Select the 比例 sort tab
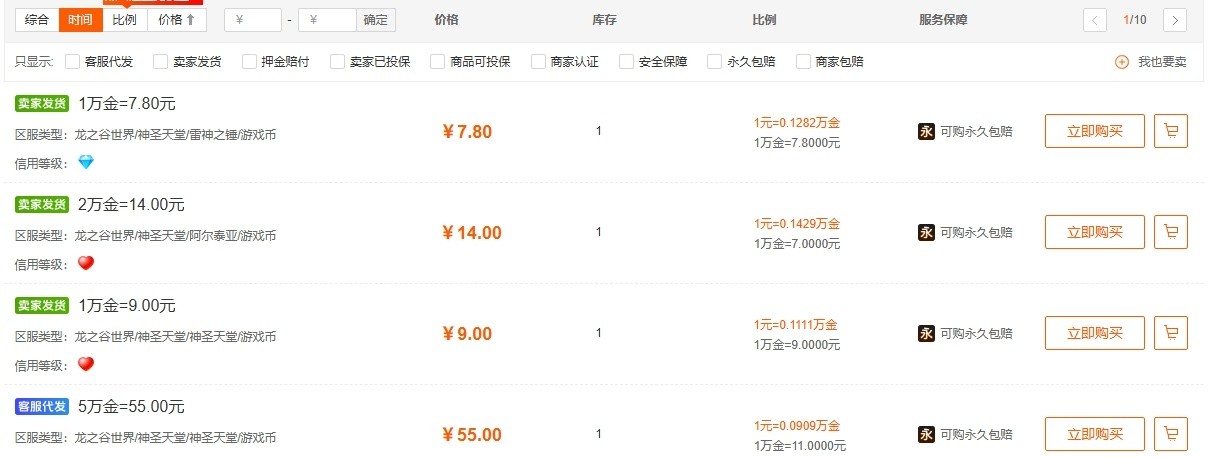The width and height of the screenshot is (1210, 457). click(125, 20)
